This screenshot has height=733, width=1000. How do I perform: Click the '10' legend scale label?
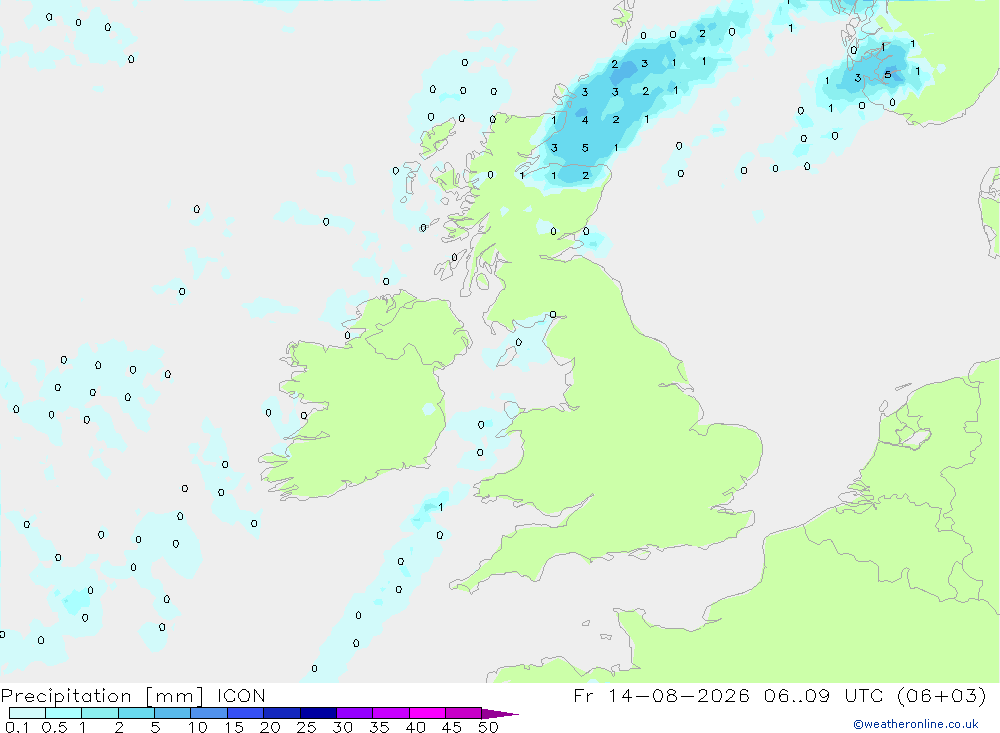pos(198,727)
